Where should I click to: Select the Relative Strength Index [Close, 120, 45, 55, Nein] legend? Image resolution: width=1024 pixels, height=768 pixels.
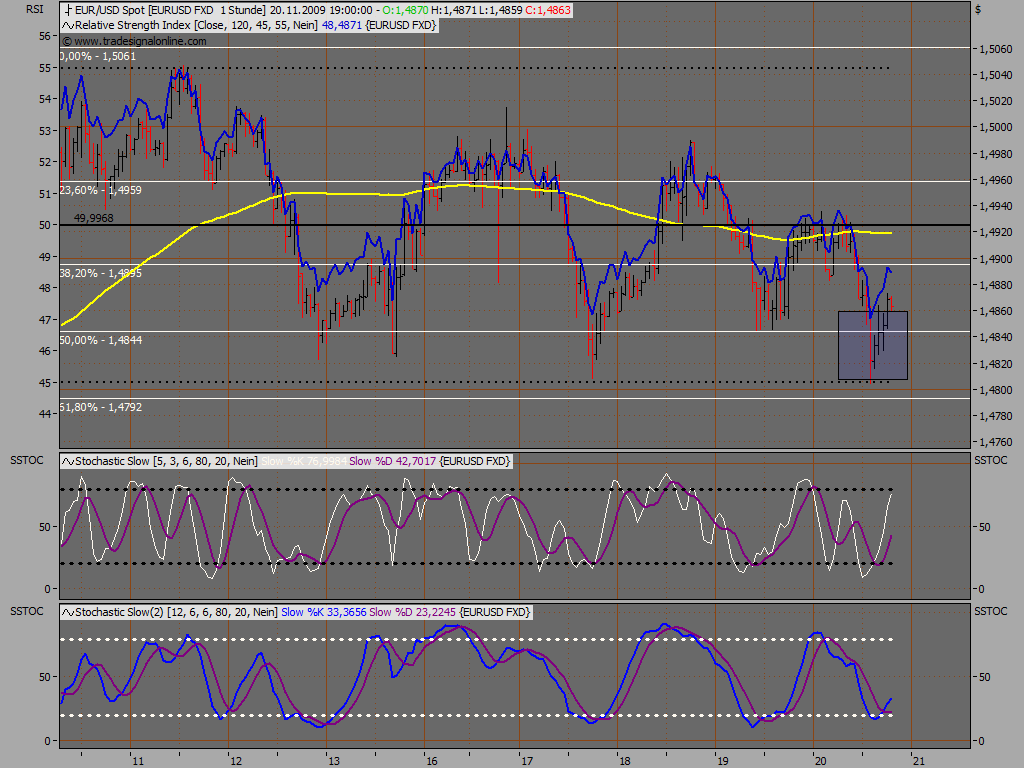coord(197,25)
